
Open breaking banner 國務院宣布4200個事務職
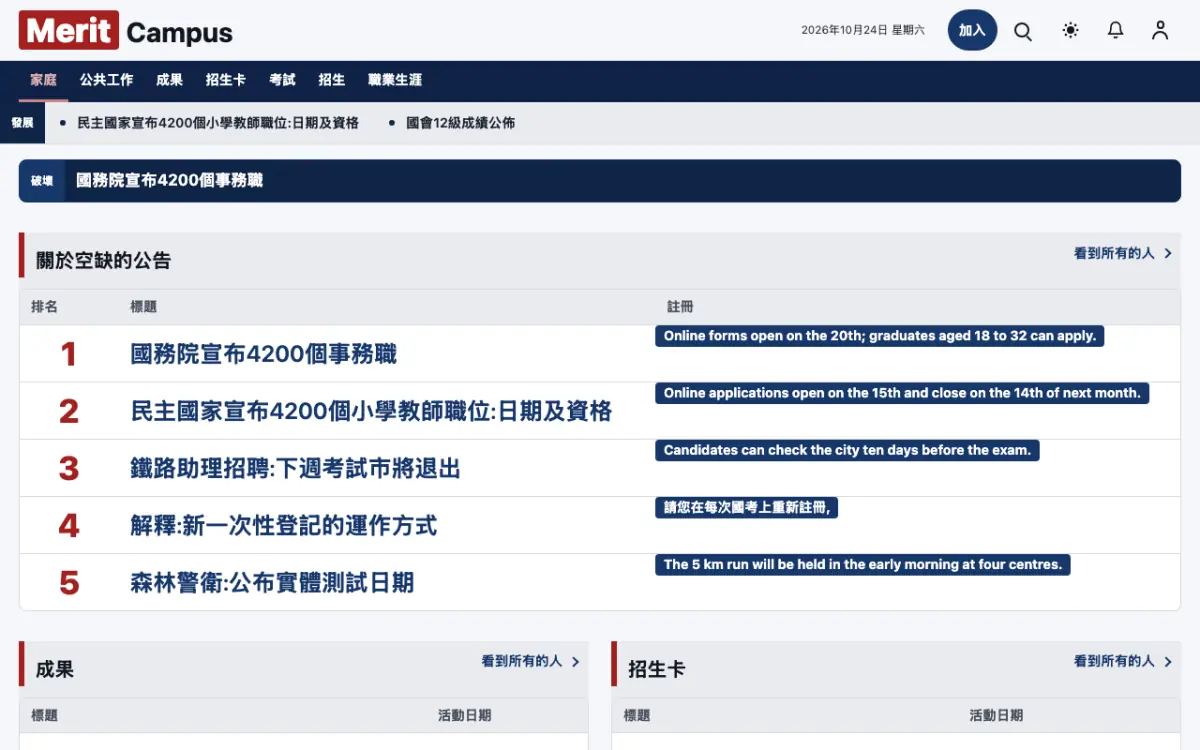pyautogui.click(x=169, y=181)
